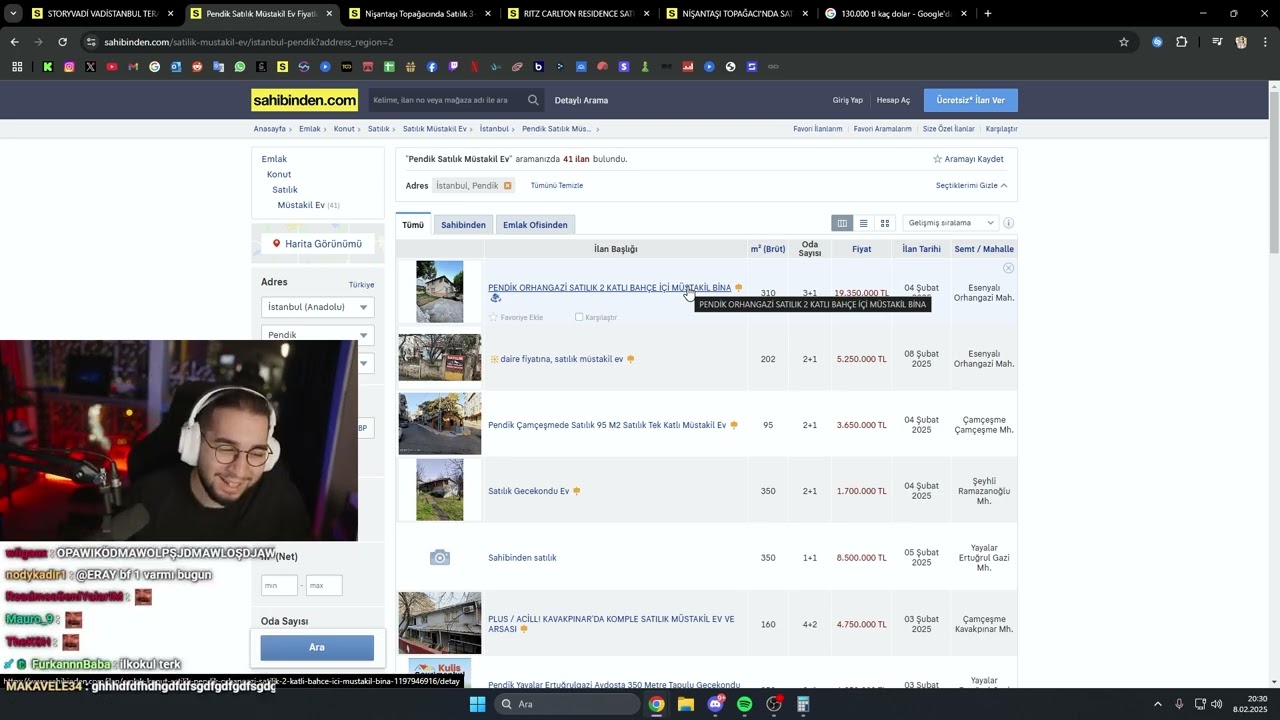The image size is (1280, 720).
Task: Remove the İstanbul, Pendik address filter
Action: tap(507, 186)
